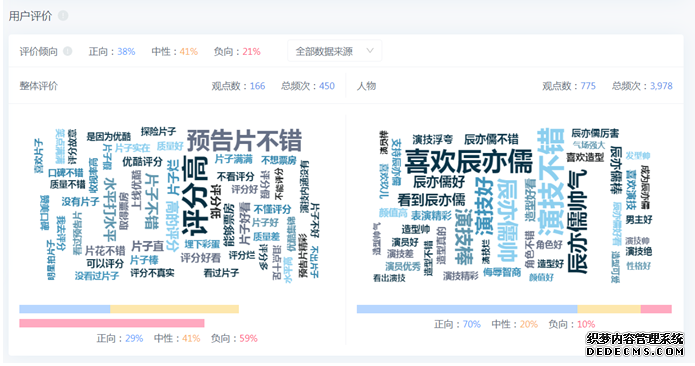
Task: Select the 喜欢辰亦儒 word in the cloud
Action: [x=469, y=161]
